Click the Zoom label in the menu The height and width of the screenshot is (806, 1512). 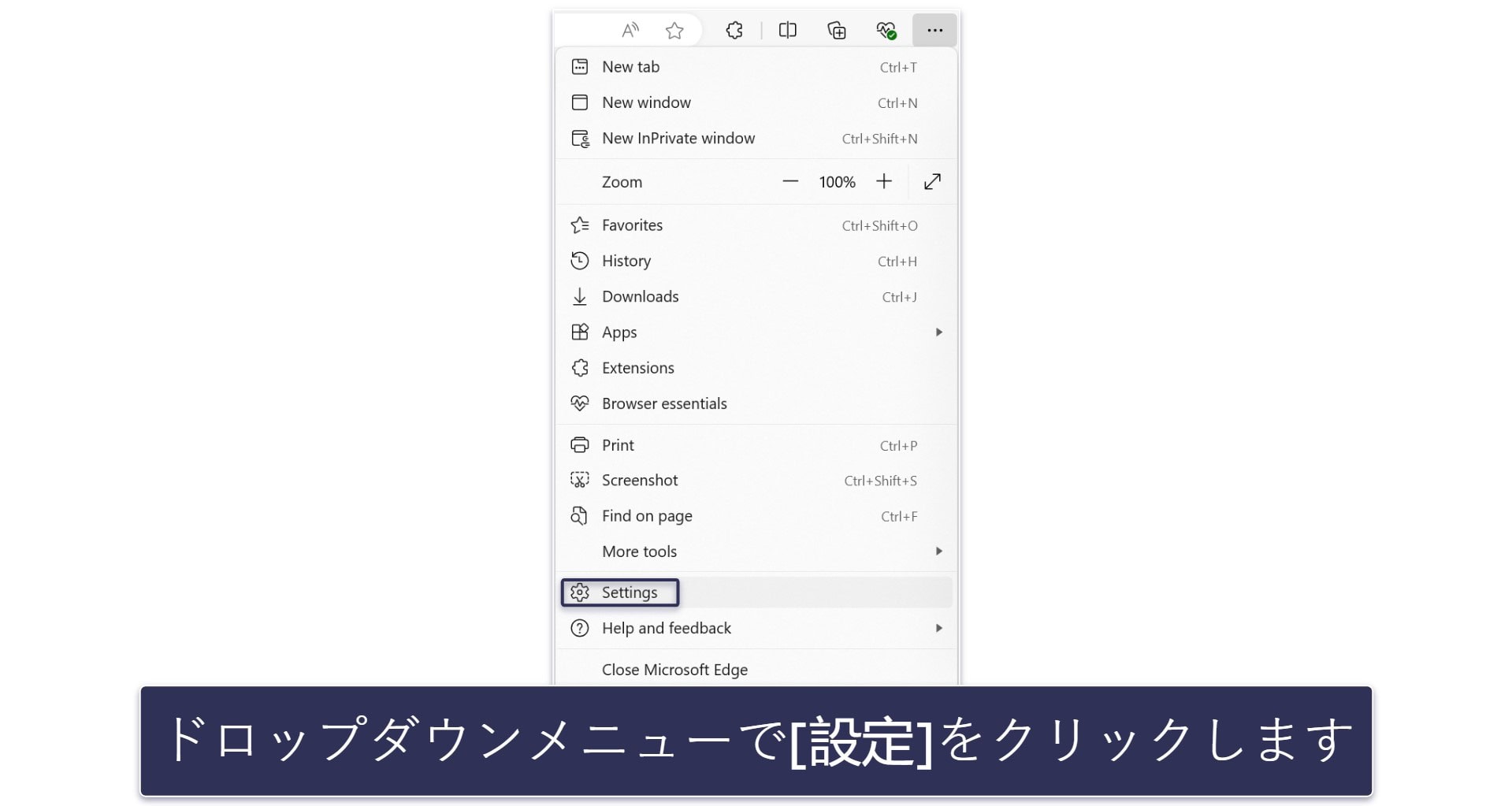tap(622, 182)
